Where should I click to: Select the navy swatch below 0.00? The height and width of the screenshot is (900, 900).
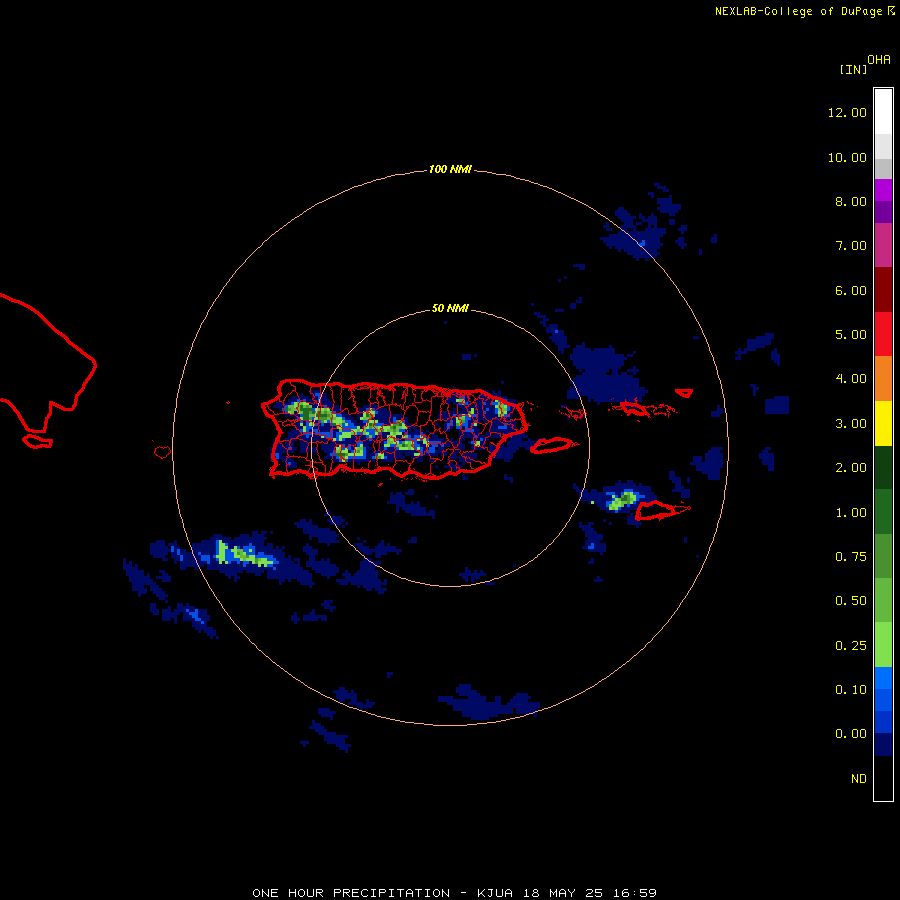coord(883,744)
